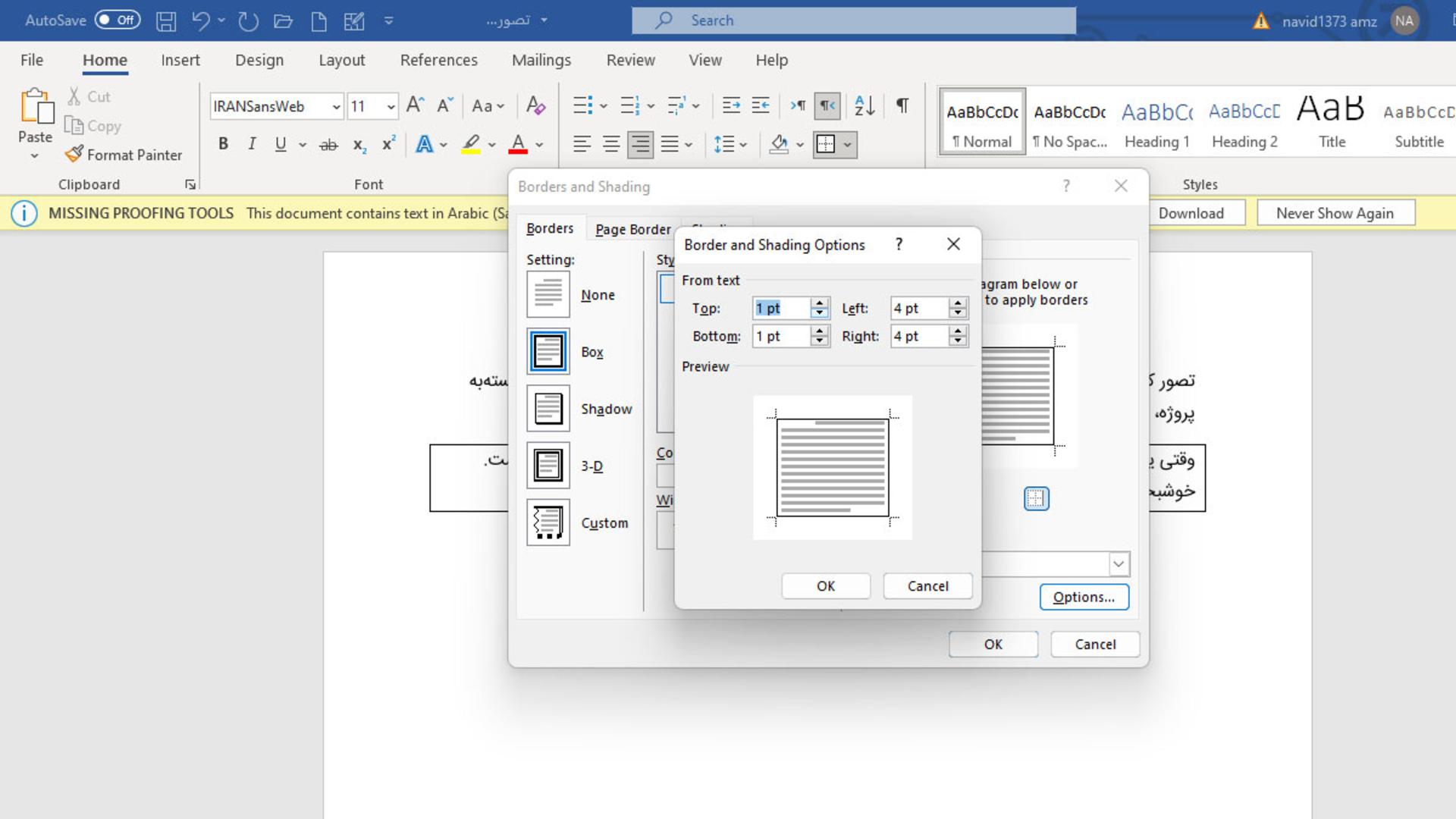1456x819 pixels.
Task: Open the Insert ribbon tab
Action: coord(180,60)
